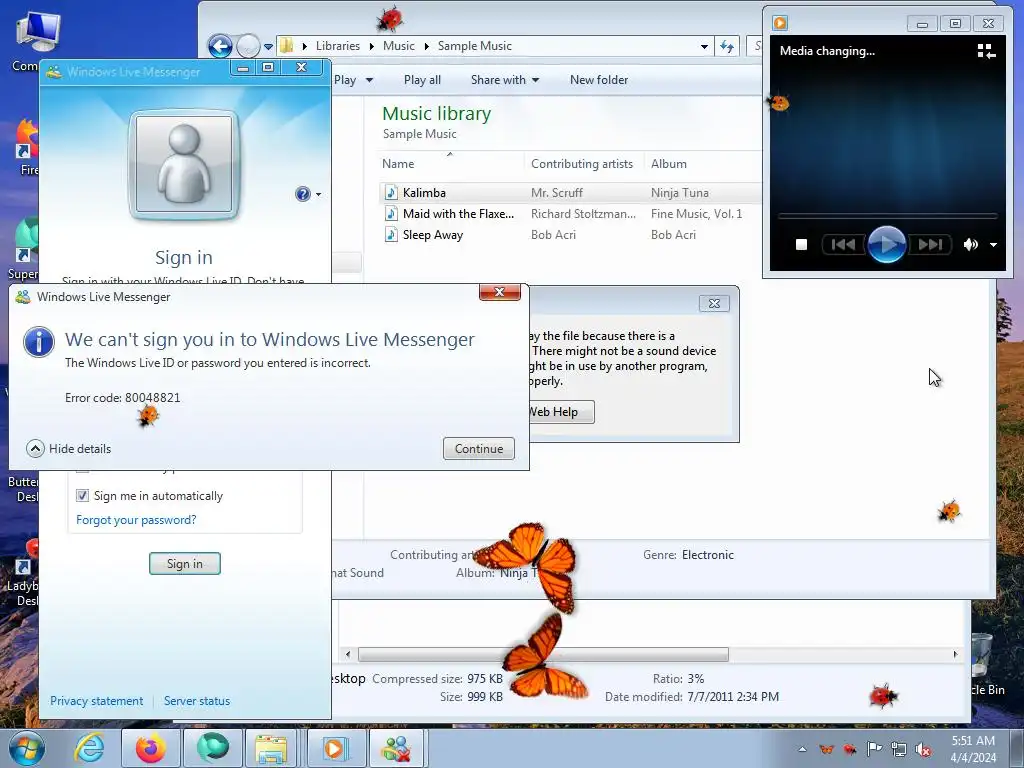
Task: Click New folder in the Explorer toolbar
Action: 599,80
